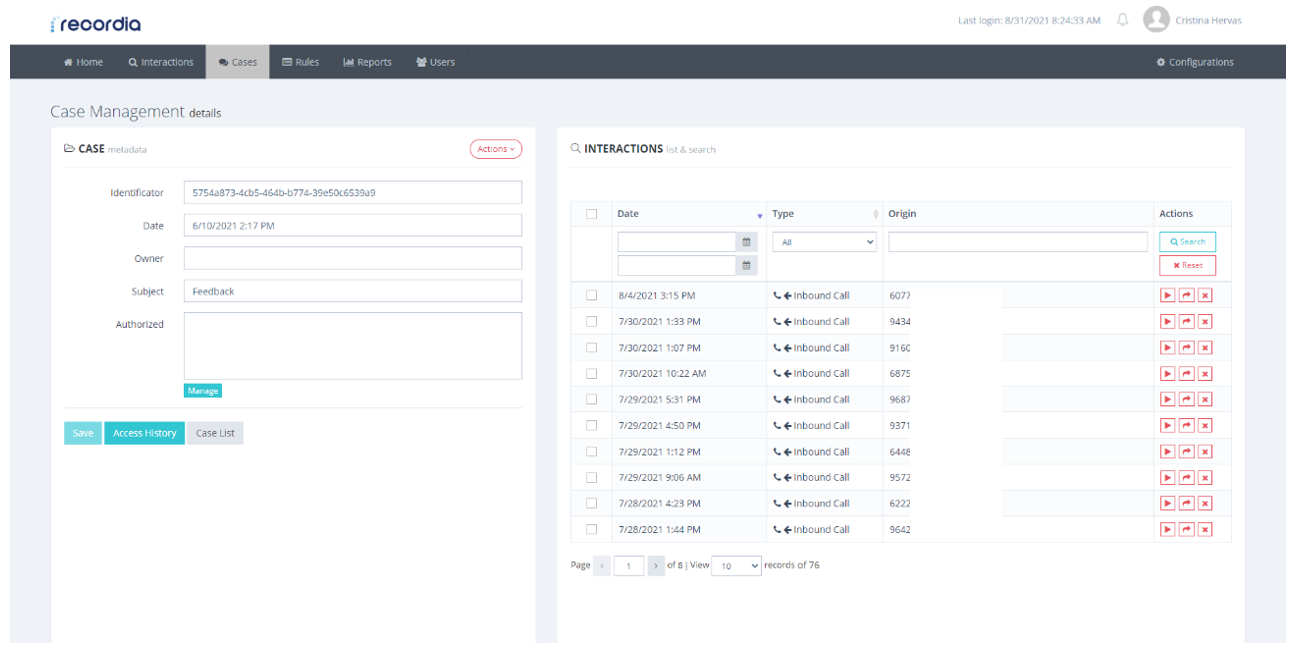The image size is (1298, 653).
Task: Open the start date calendar picker
Action: coord(746,242)
